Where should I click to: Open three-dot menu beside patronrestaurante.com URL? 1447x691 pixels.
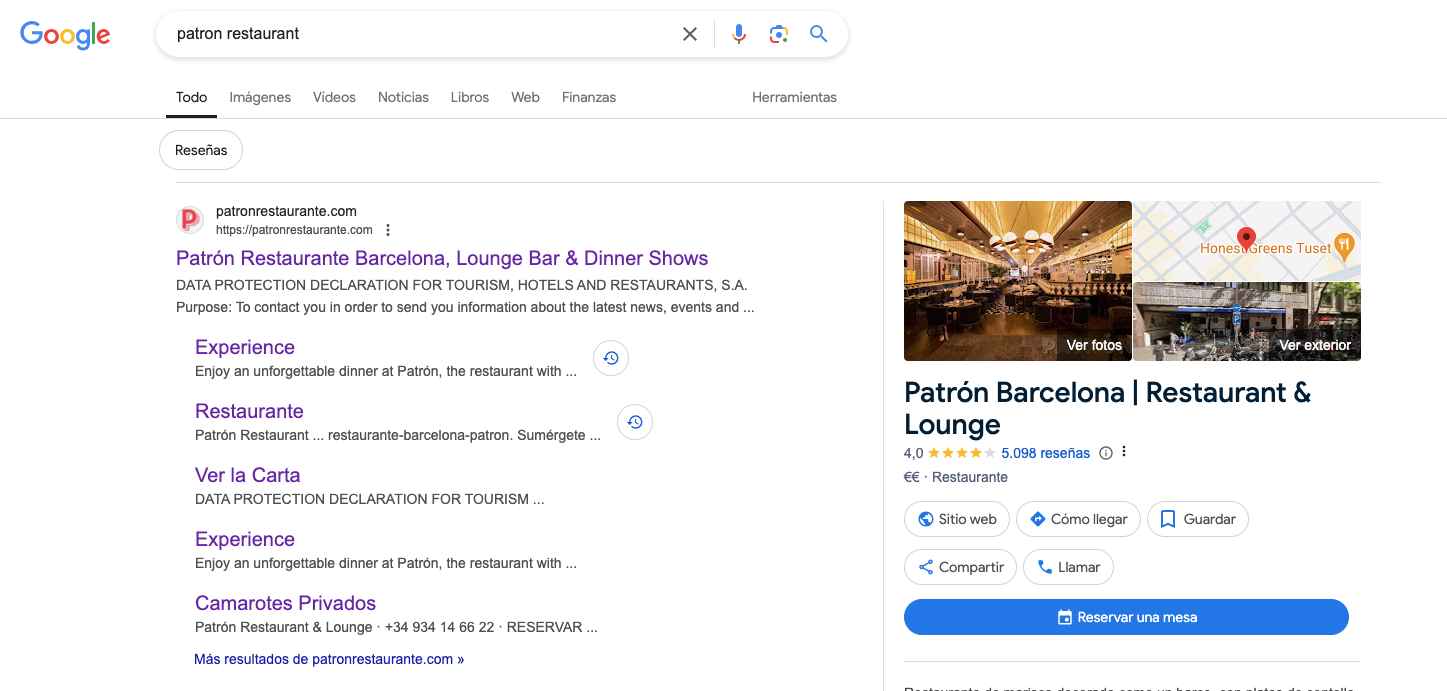[x=388, y=230]
